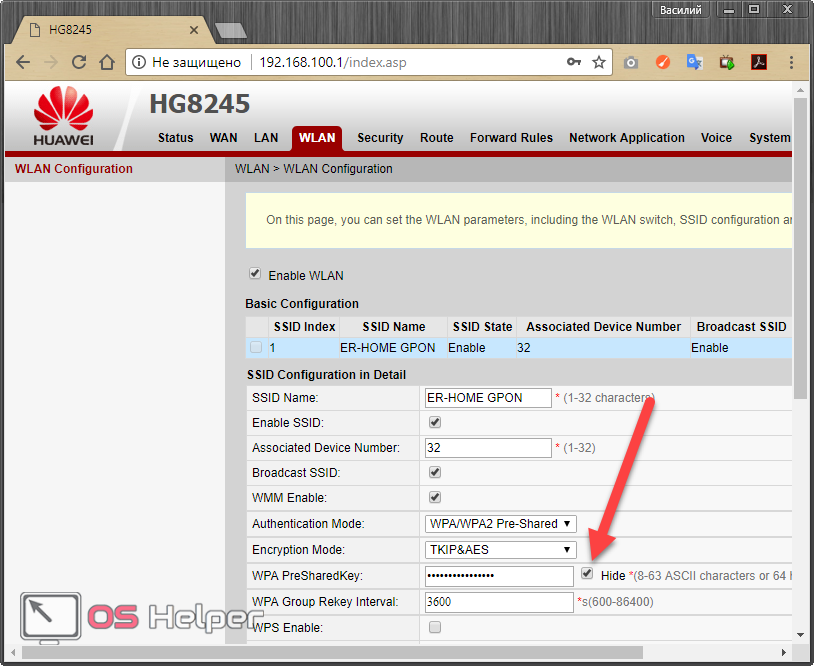Expand the Encryption Mode dropdown
Image resolution: width=814 pixels, height=666 pixels.
(x=501, y=549)
